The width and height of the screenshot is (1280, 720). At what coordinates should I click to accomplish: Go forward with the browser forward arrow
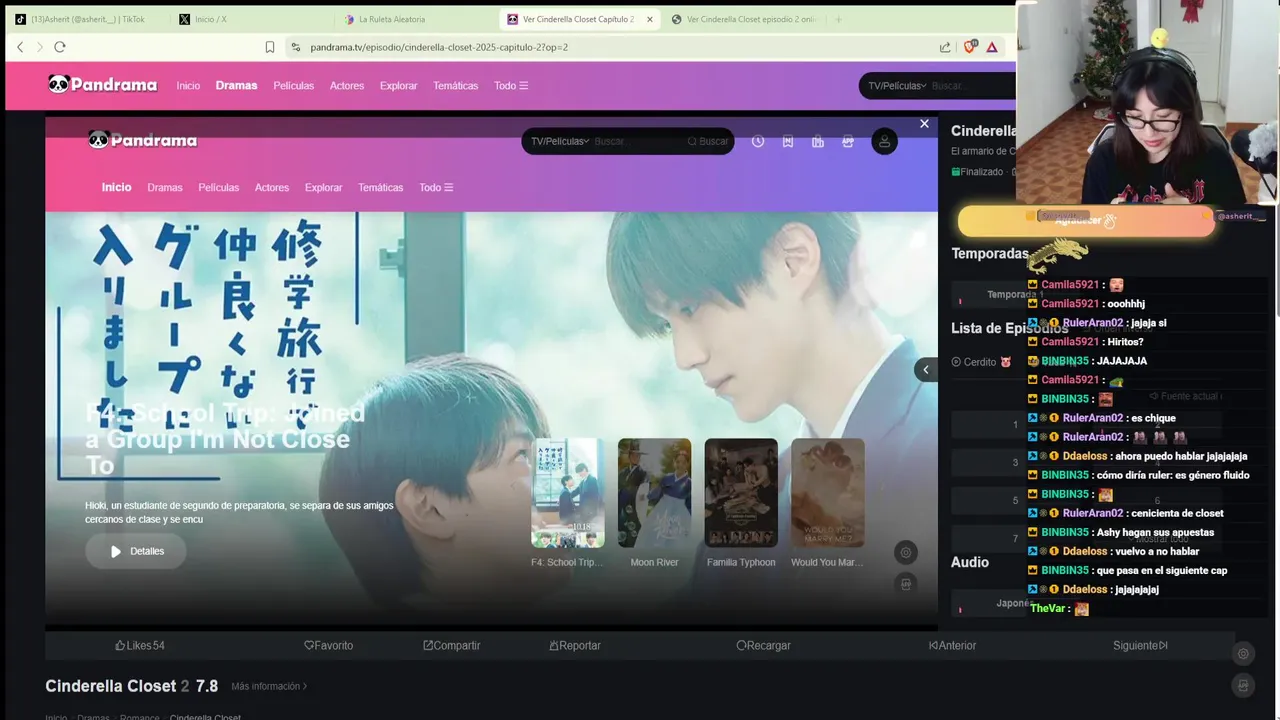[40, 47]
